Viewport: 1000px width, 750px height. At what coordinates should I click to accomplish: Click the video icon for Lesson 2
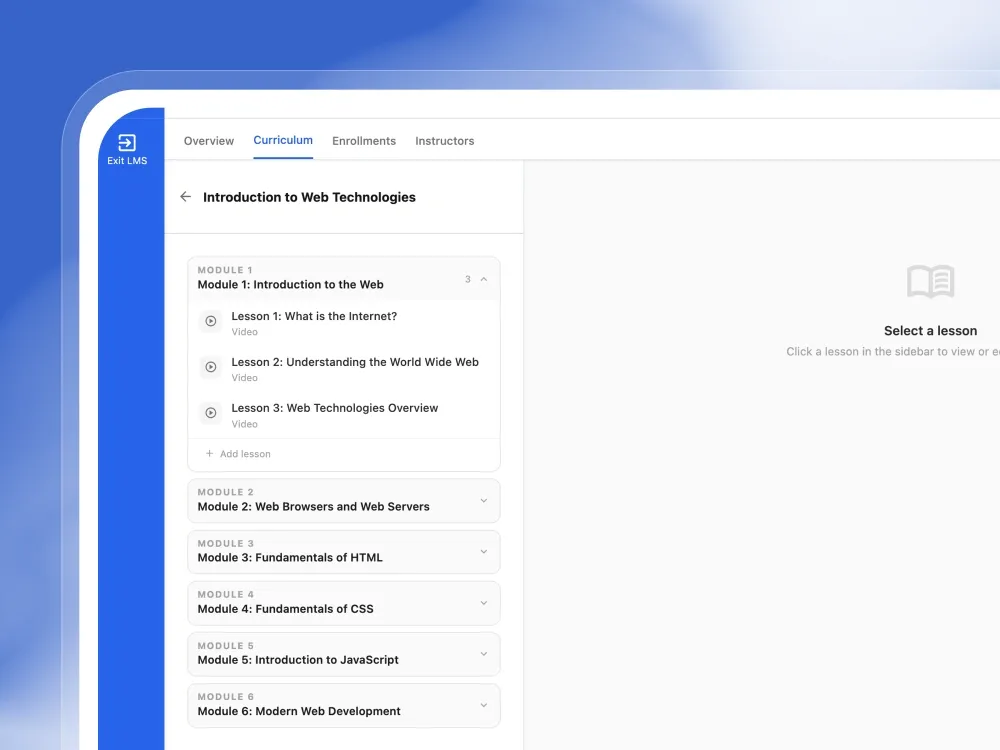pyautogui.click(x=210, y=367)
